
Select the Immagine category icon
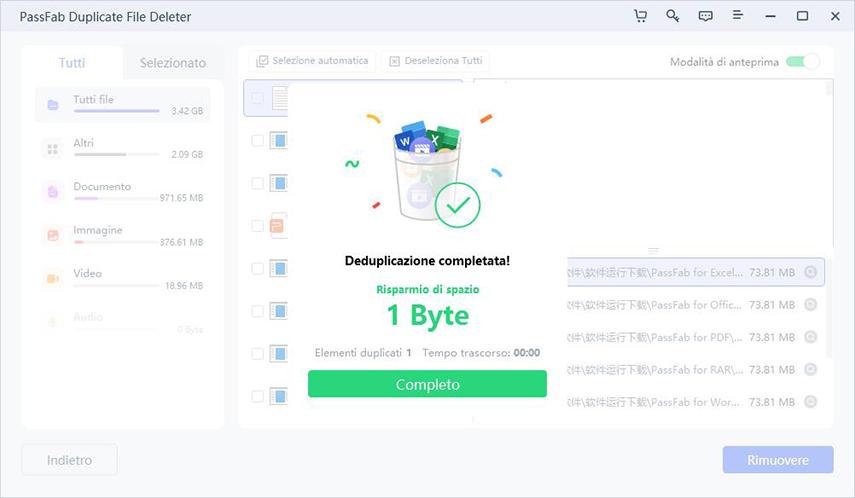pos(52,235)
